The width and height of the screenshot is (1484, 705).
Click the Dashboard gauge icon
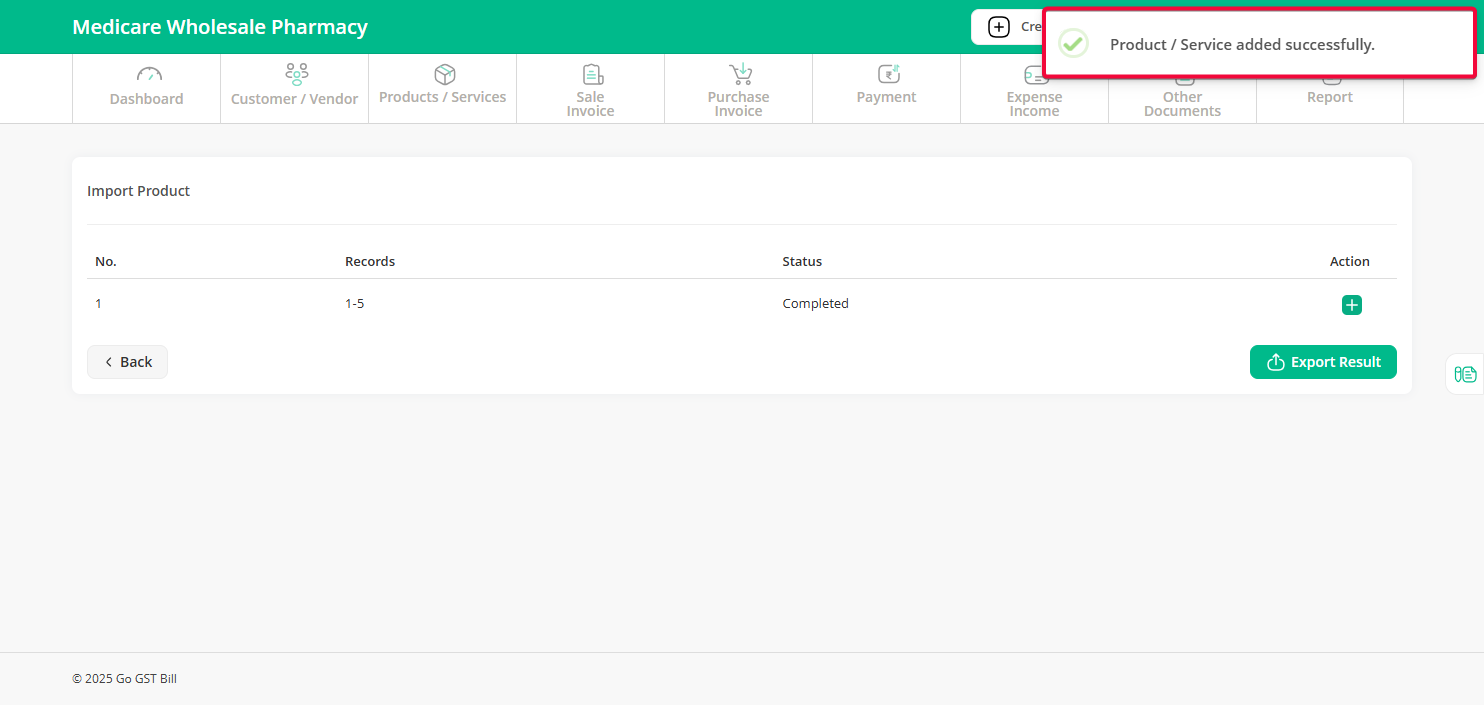point(149,74)
